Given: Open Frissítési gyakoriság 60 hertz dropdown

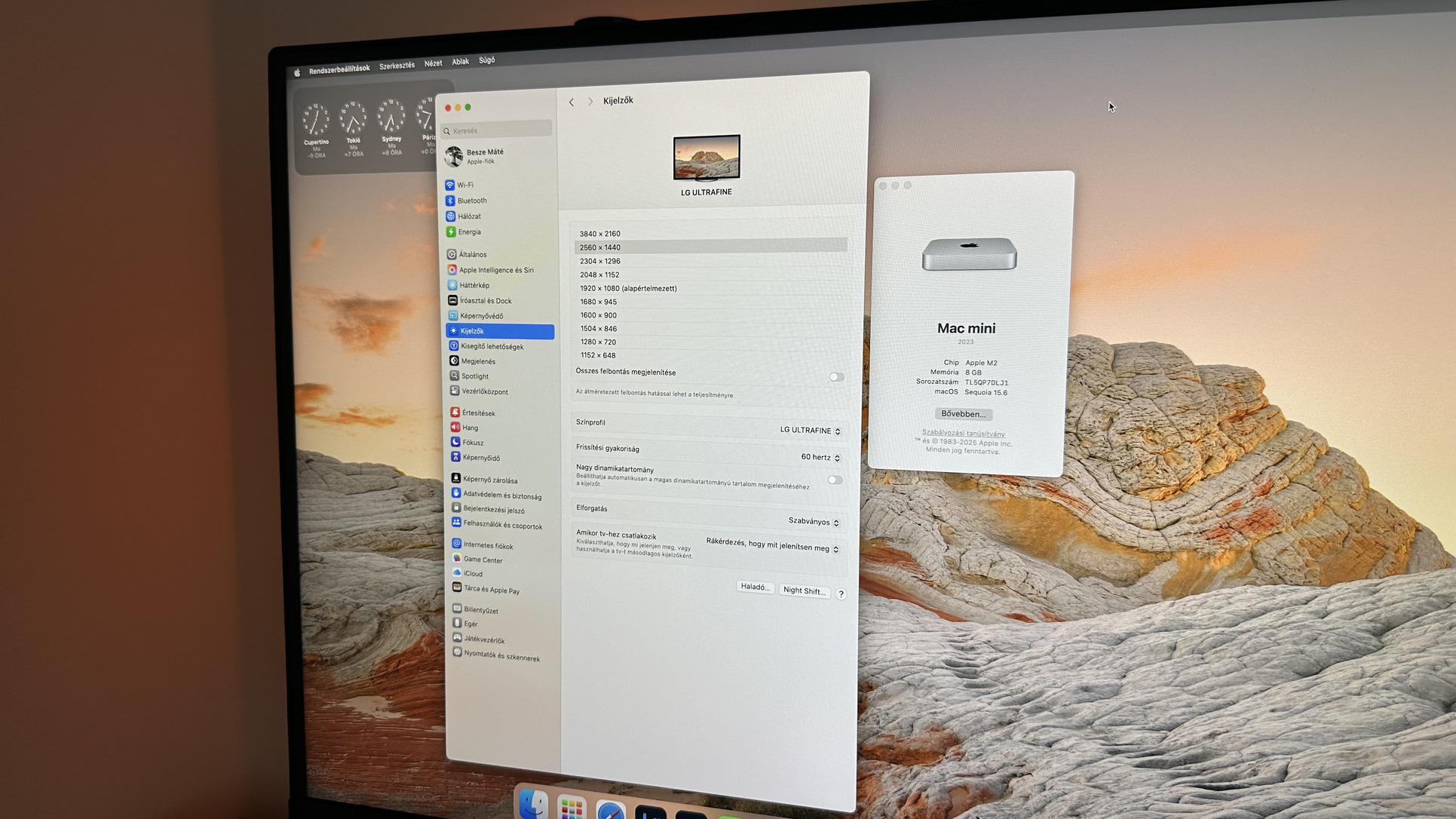Looking at the screenshot, I should point(820,458).
